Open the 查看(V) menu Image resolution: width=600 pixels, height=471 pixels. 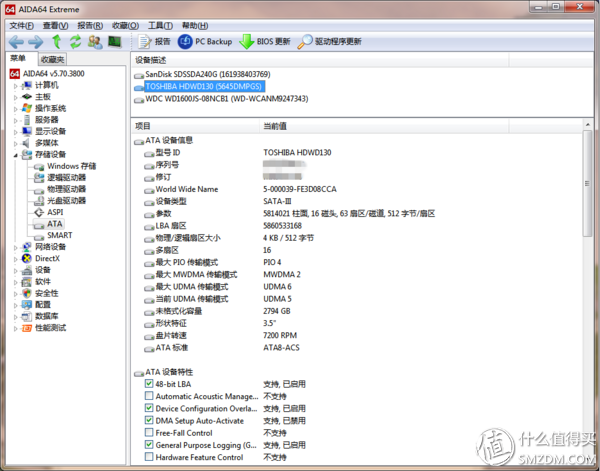[x=55, y=26]
